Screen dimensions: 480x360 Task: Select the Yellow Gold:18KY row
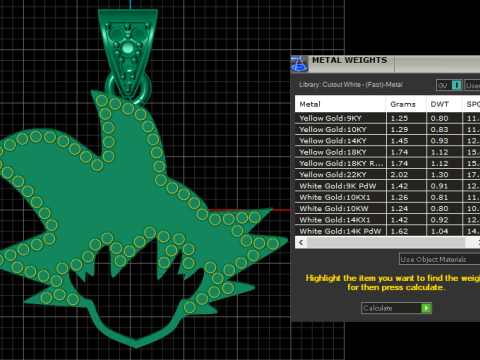pos(387,152)
